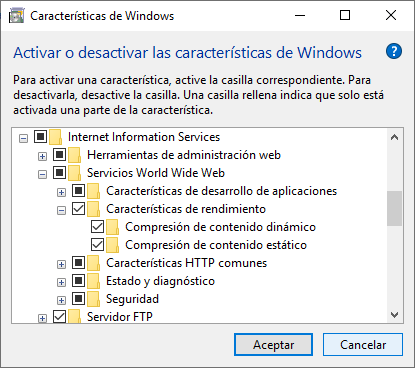Select the Servicios World Wide Web label
This screenshot has width=415, height=368.
coord(156,173)
